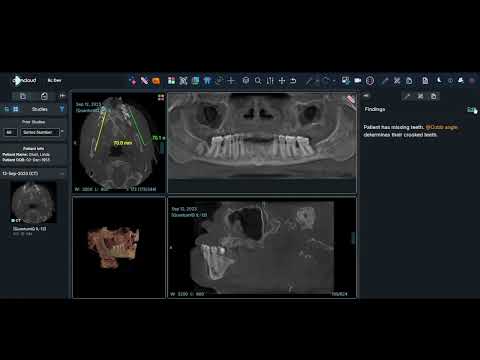Click the 70.0 mm measurement label

[123, 143]
